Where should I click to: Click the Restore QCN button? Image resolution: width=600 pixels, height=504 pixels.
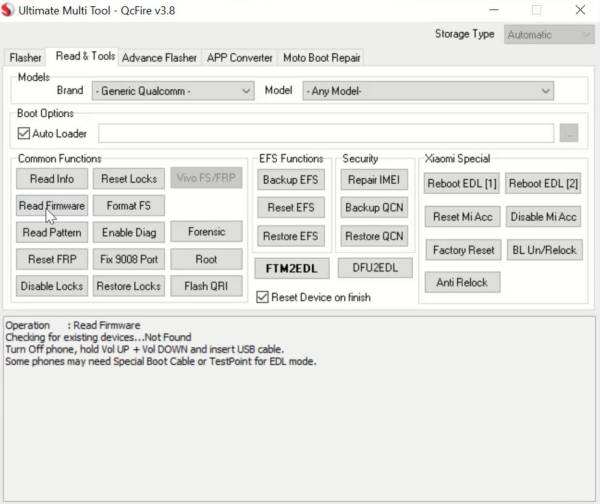click(374, 236)
